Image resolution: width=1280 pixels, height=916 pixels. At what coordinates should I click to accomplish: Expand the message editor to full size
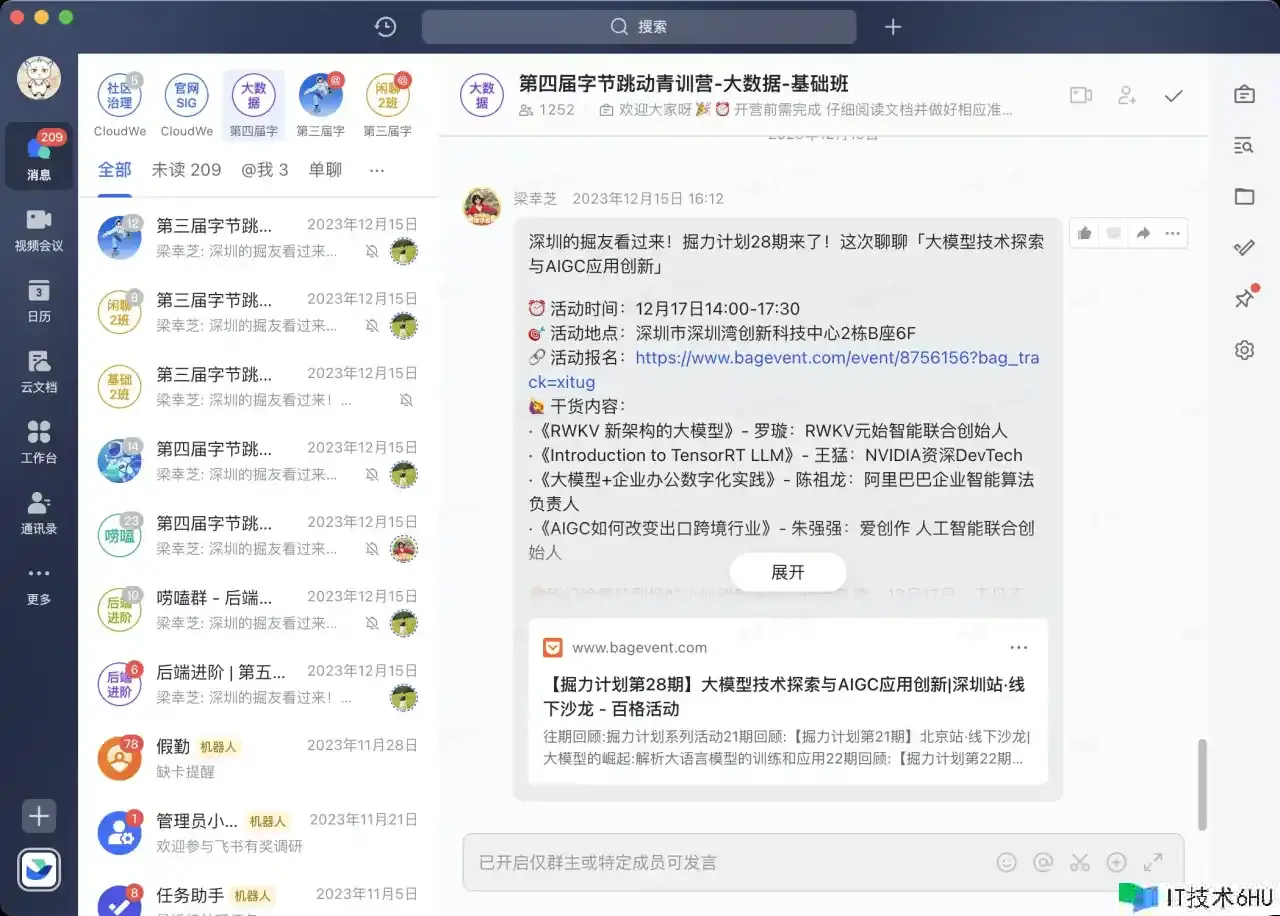[1153, 862]
